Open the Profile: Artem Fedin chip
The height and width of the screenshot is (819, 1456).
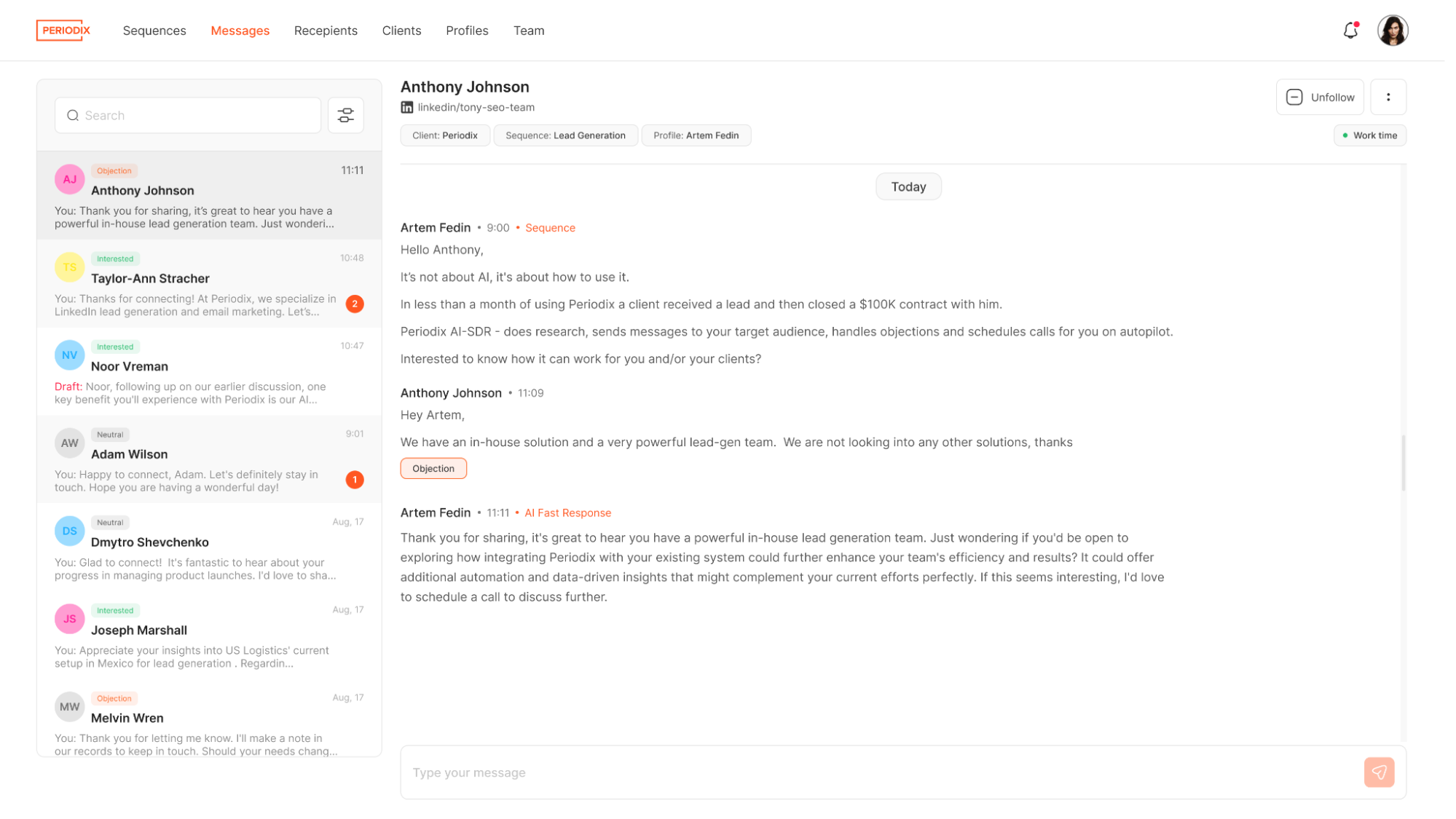pos(696,135)
